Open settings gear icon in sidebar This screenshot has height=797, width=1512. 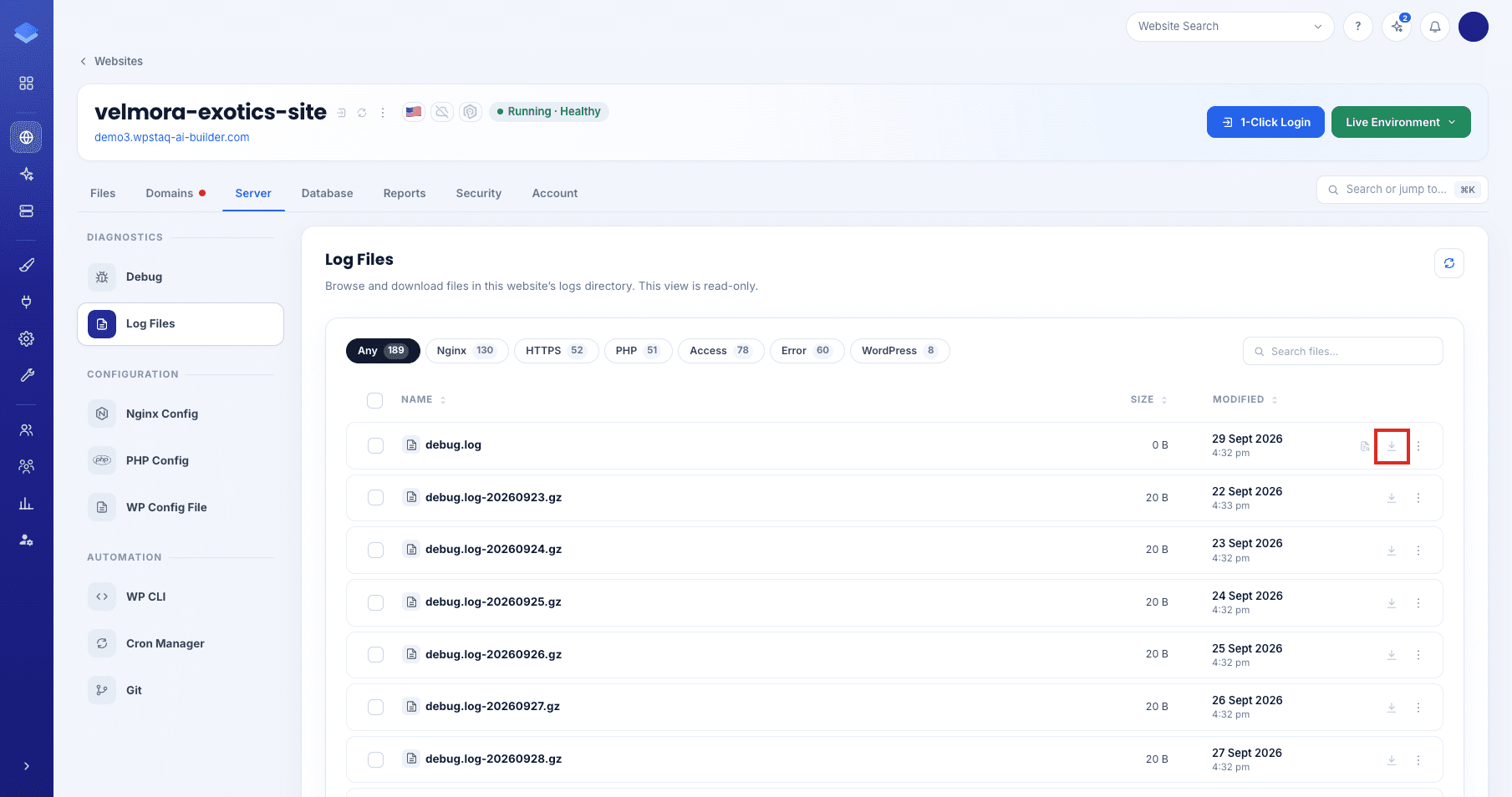tap(27, 338)
